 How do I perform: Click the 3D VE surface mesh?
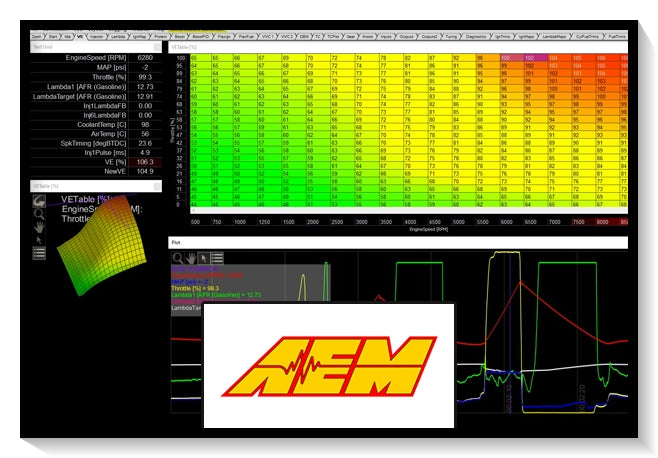(103, 246)
